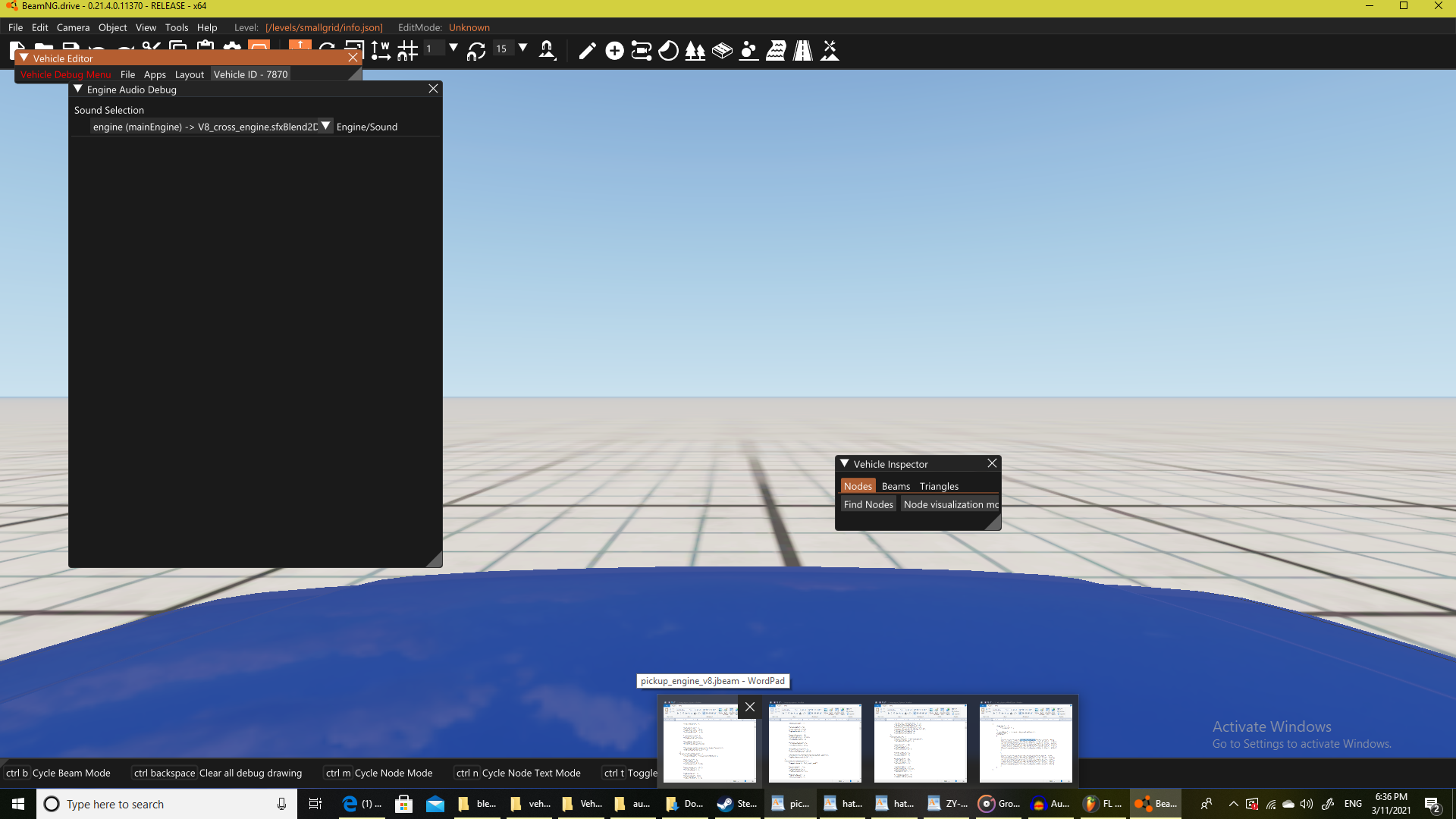Select the create object plus tool

point(614,51)
